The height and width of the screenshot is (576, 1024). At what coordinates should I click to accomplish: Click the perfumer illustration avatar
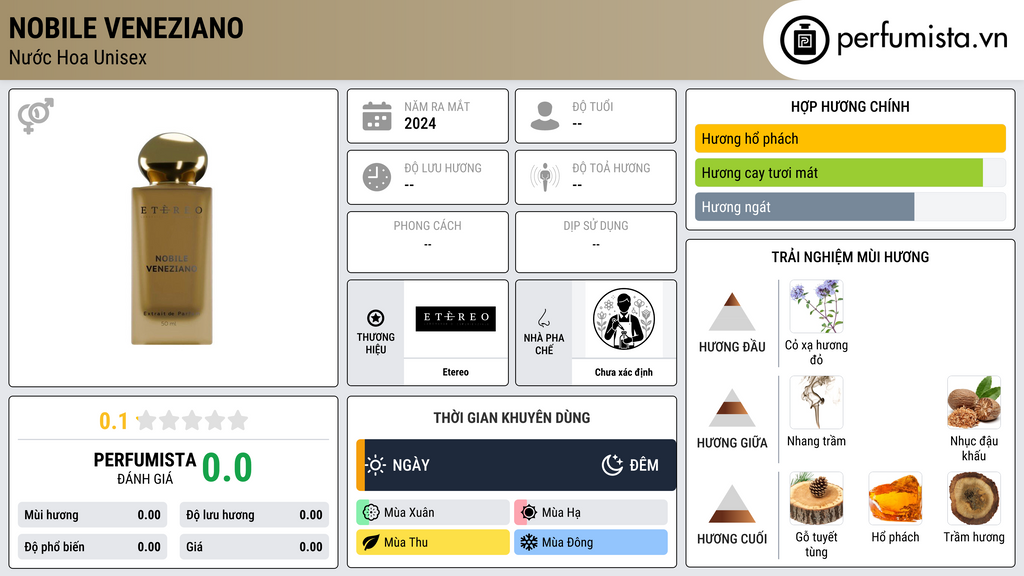click(624, 319)
